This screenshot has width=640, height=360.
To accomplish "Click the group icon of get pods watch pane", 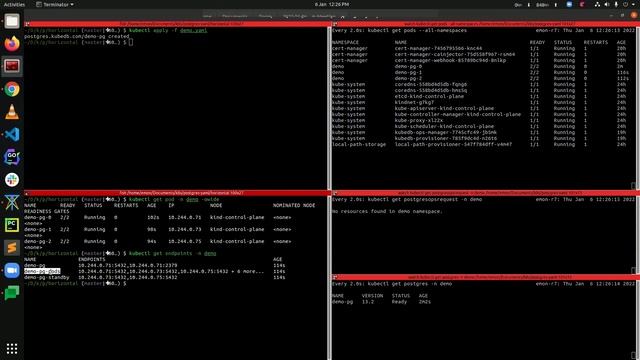I will pyautogui.click(x=335, y=24).
